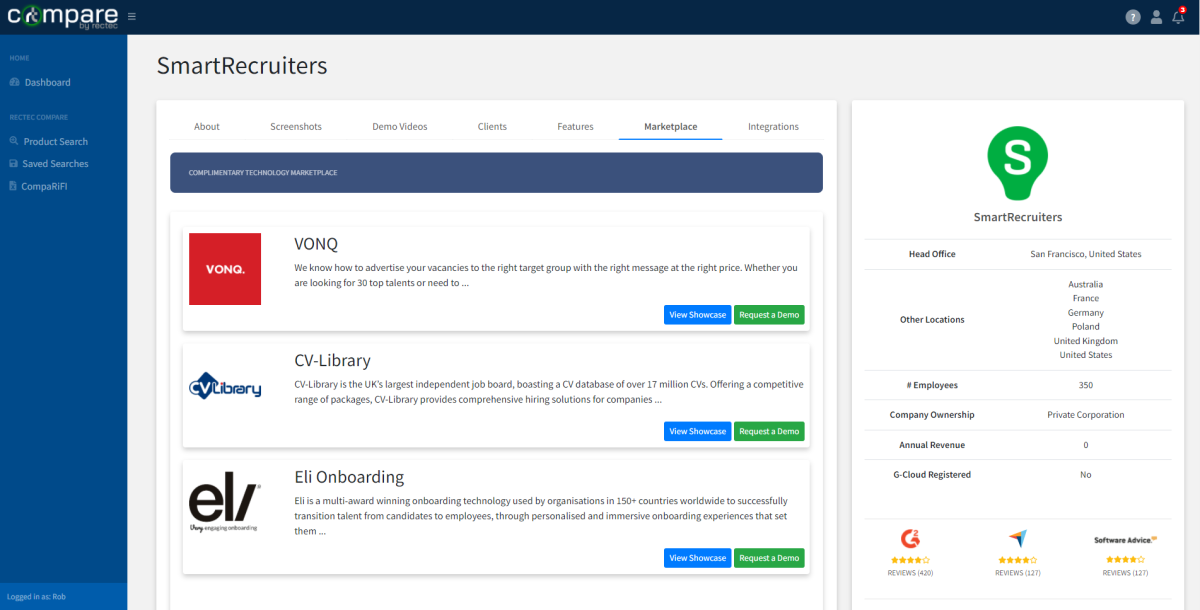Click the hamburger menu icon

click(x=132, y=16)
